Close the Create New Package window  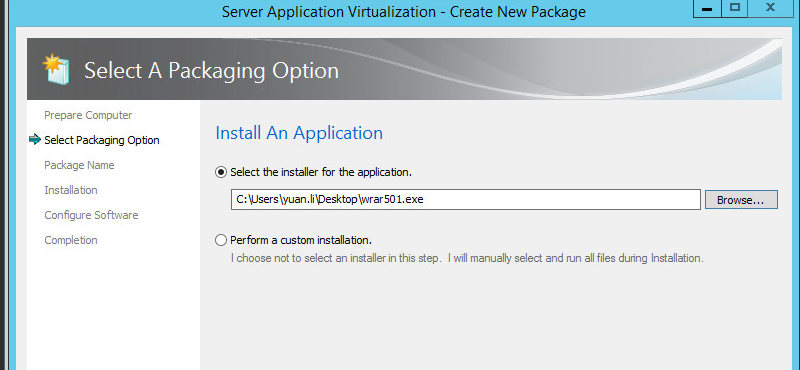771,9
